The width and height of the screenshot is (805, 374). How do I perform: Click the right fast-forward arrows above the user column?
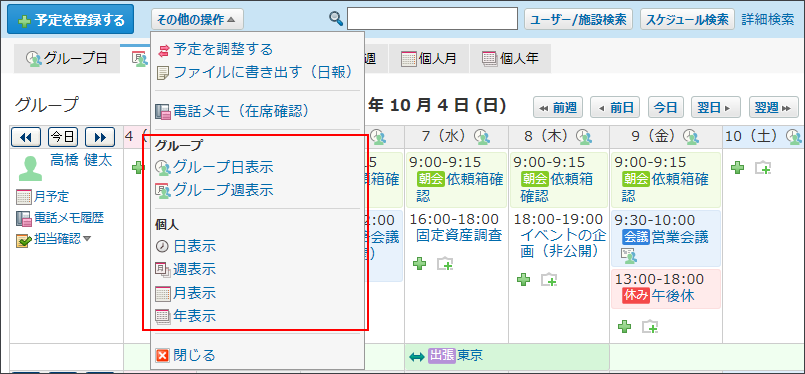coord(100,137)
